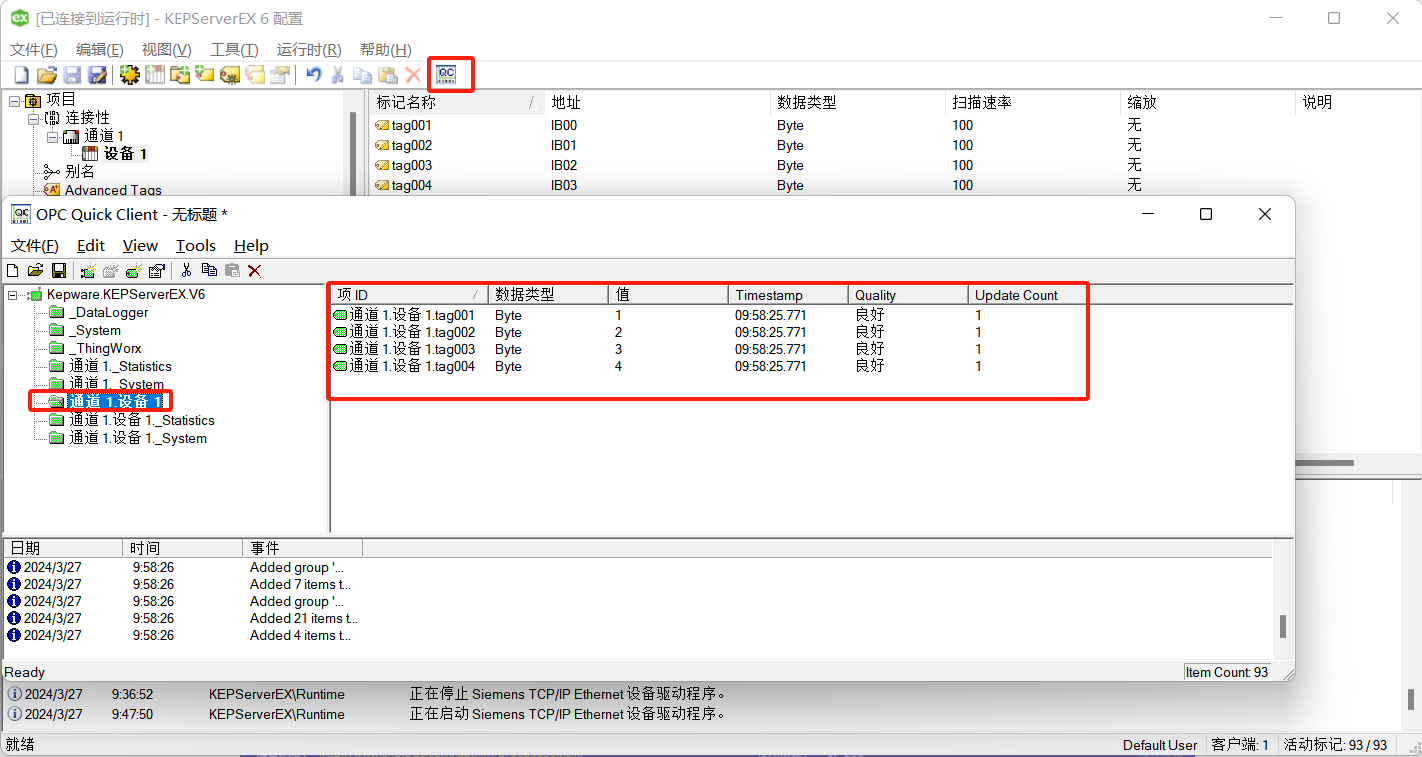Viewport: 1422px width, 757px height.
Task: Collapse the 项目 root node
Action: (14, 100)
